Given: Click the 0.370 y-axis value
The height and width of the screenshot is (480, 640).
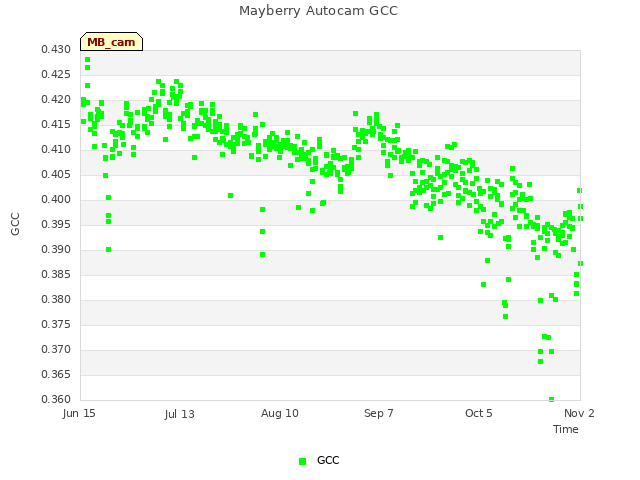Looking at the screenshot, I should [56, 350].
